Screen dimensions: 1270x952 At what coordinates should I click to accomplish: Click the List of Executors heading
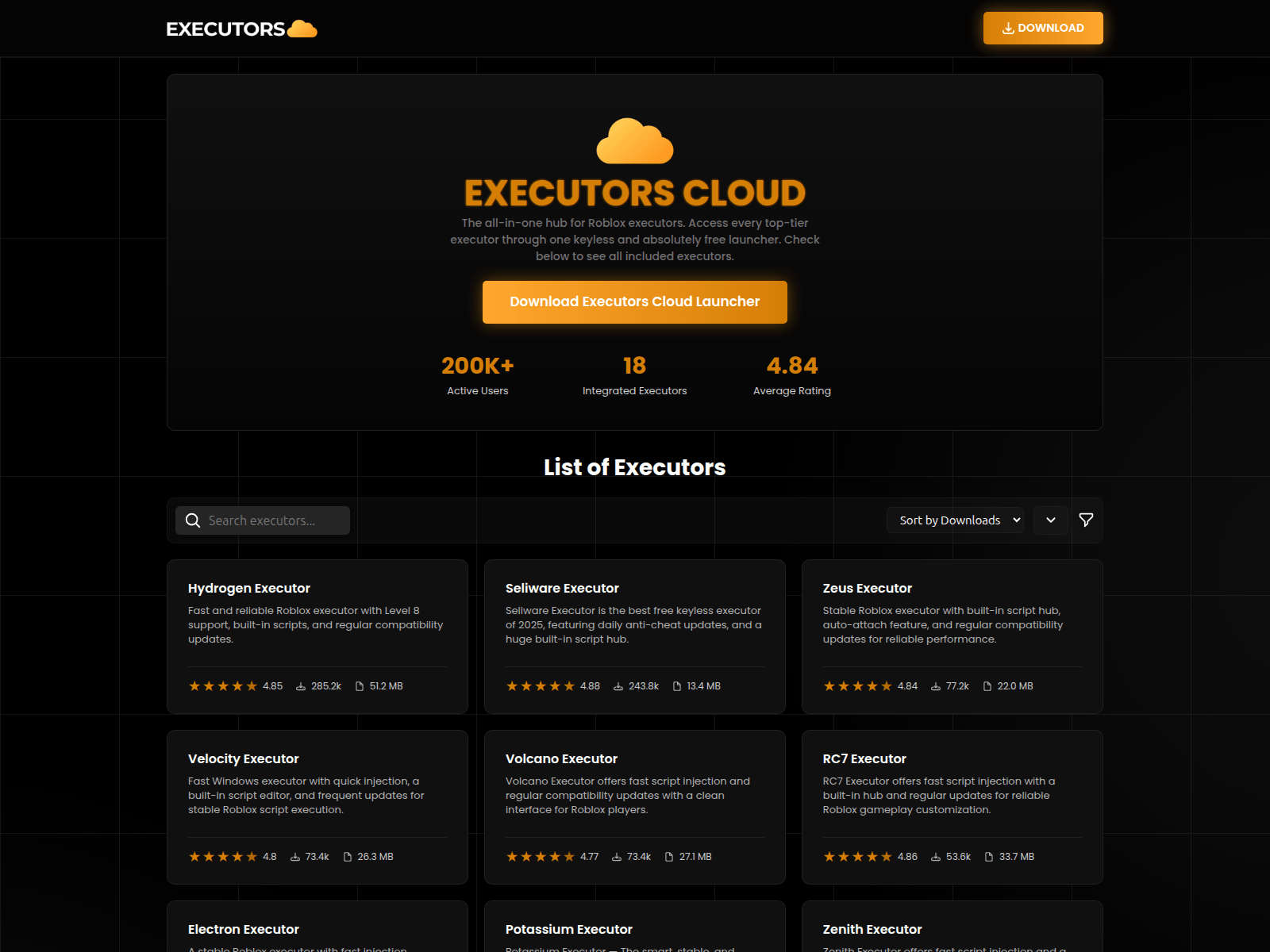click(635, 467)
